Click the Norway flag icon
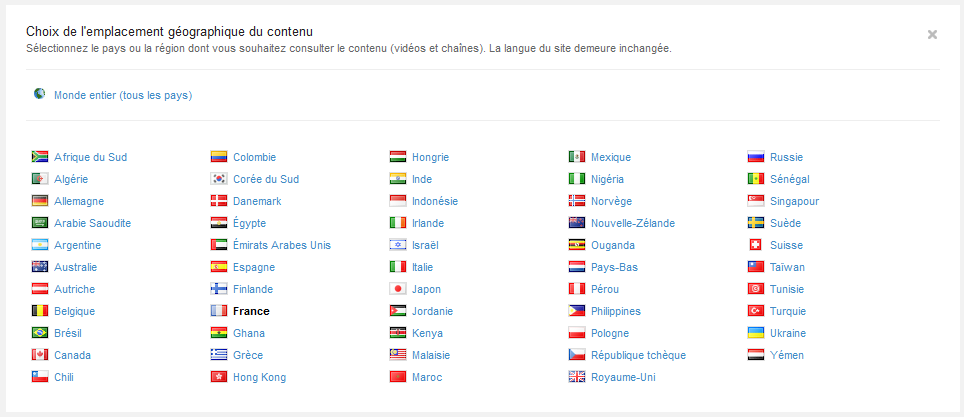 tap(577, 201)
